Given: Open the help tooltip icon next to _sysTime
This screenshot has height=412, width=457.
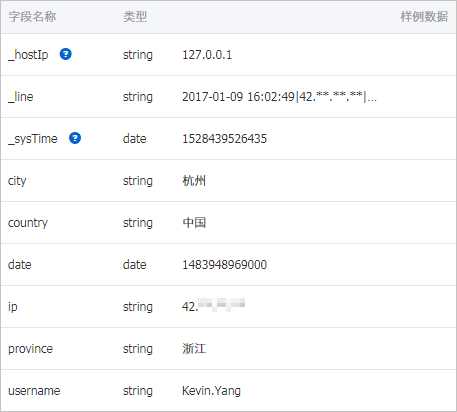Looking at the screenshot, I should click(x=75, y=138).
